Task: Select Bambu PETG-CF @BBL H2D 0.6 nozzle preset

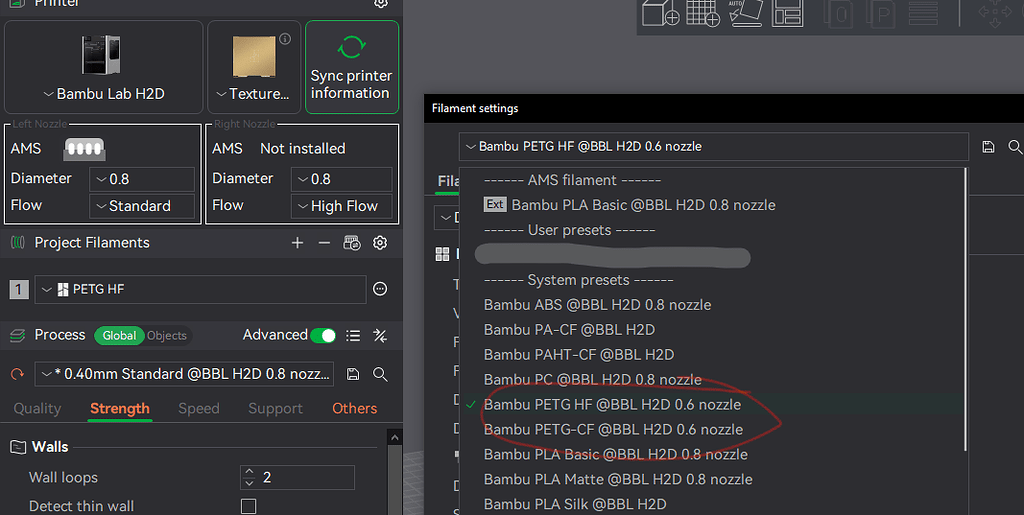Action: pyautogui.click(x=612, y=430)
